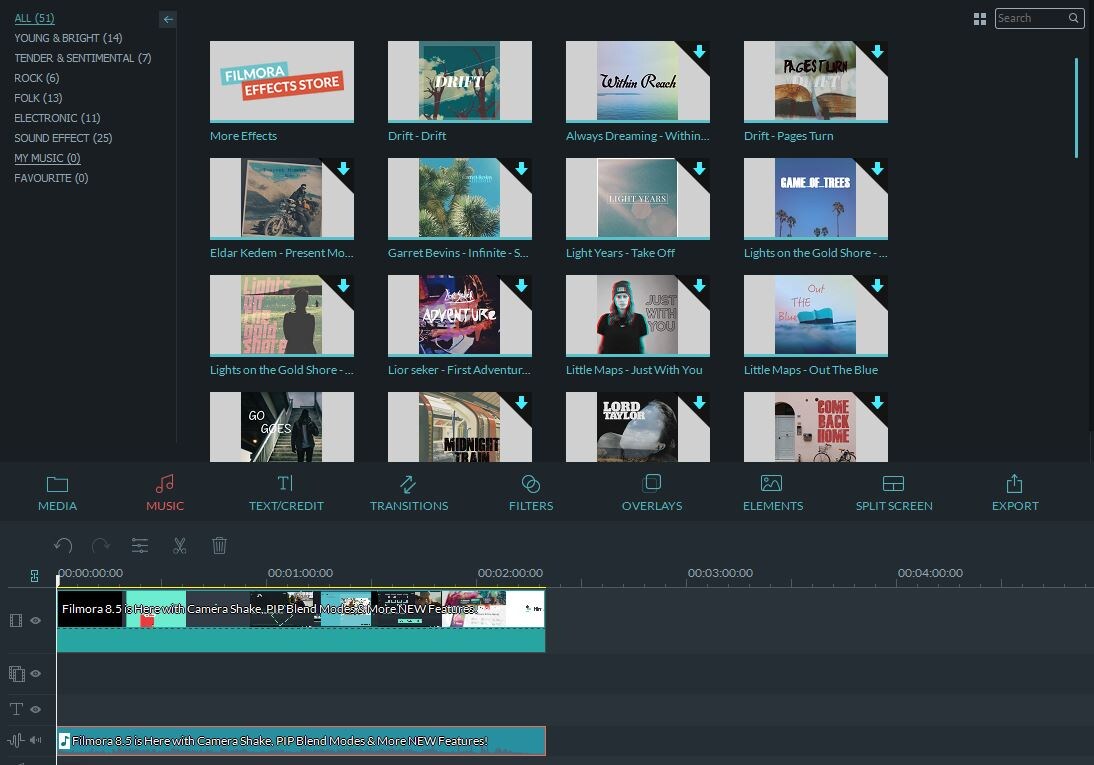Click the undo arrow icon

click(63, 545)
